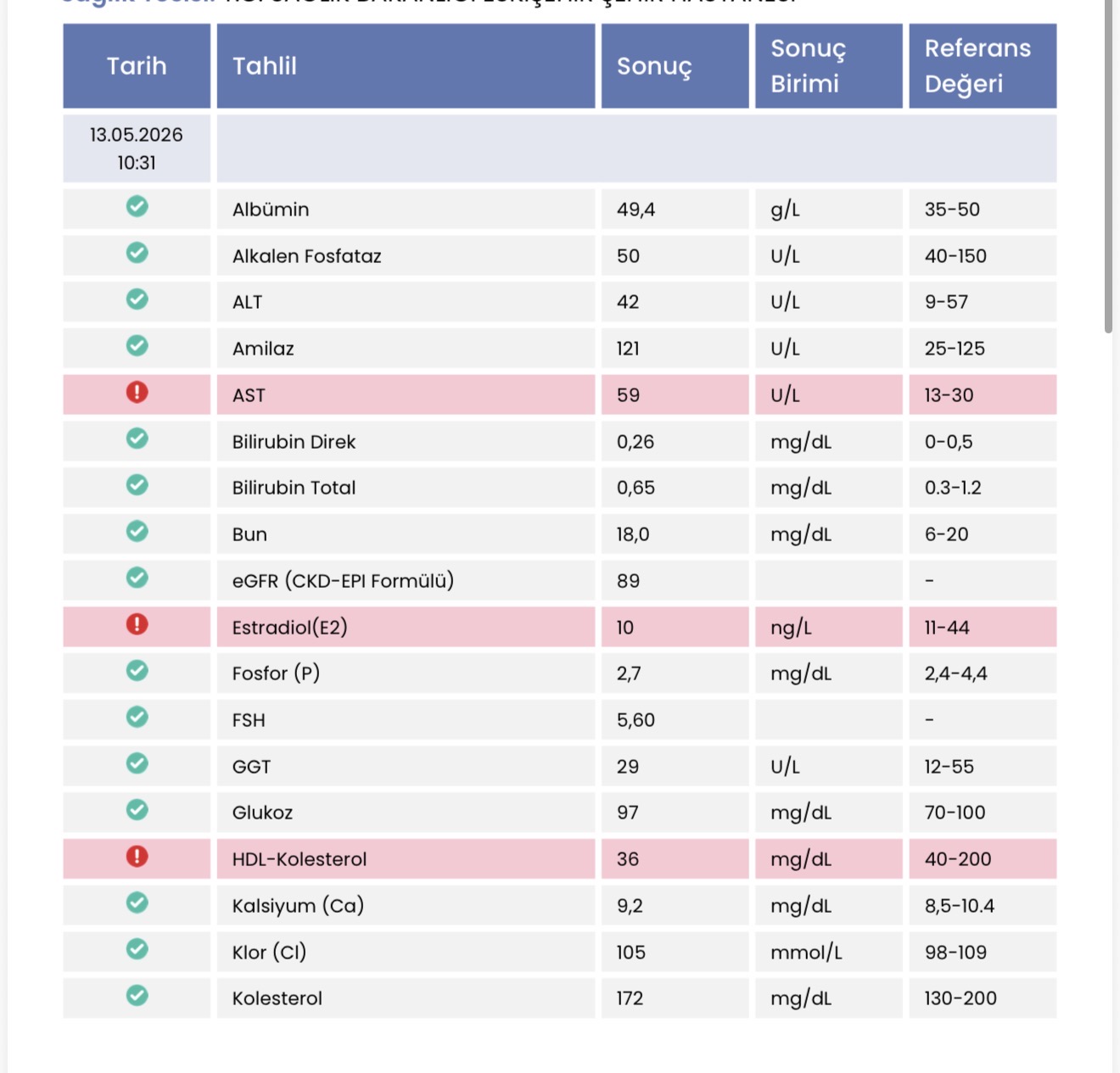
Task: Select the Tarih column header
Action: 137,66
